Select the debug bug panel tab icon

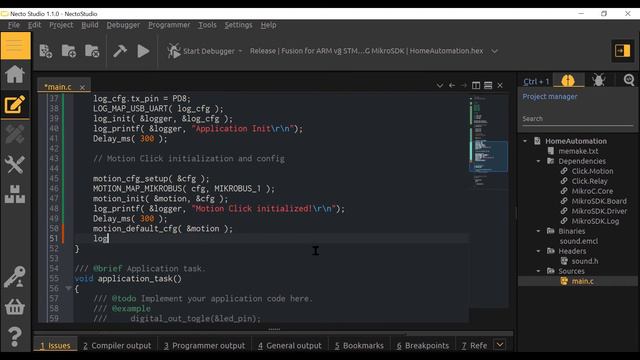pos(598,80)
